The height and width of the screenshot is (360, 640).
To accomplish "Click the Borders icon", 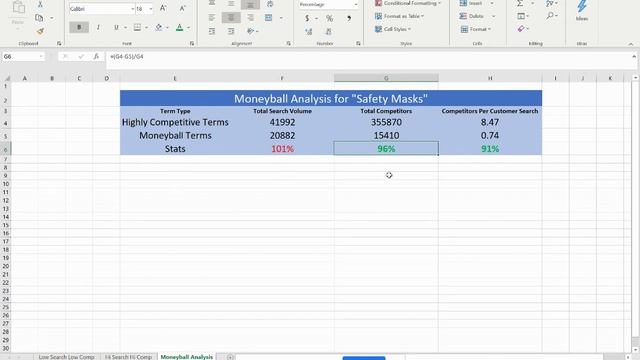I will 137,27.
